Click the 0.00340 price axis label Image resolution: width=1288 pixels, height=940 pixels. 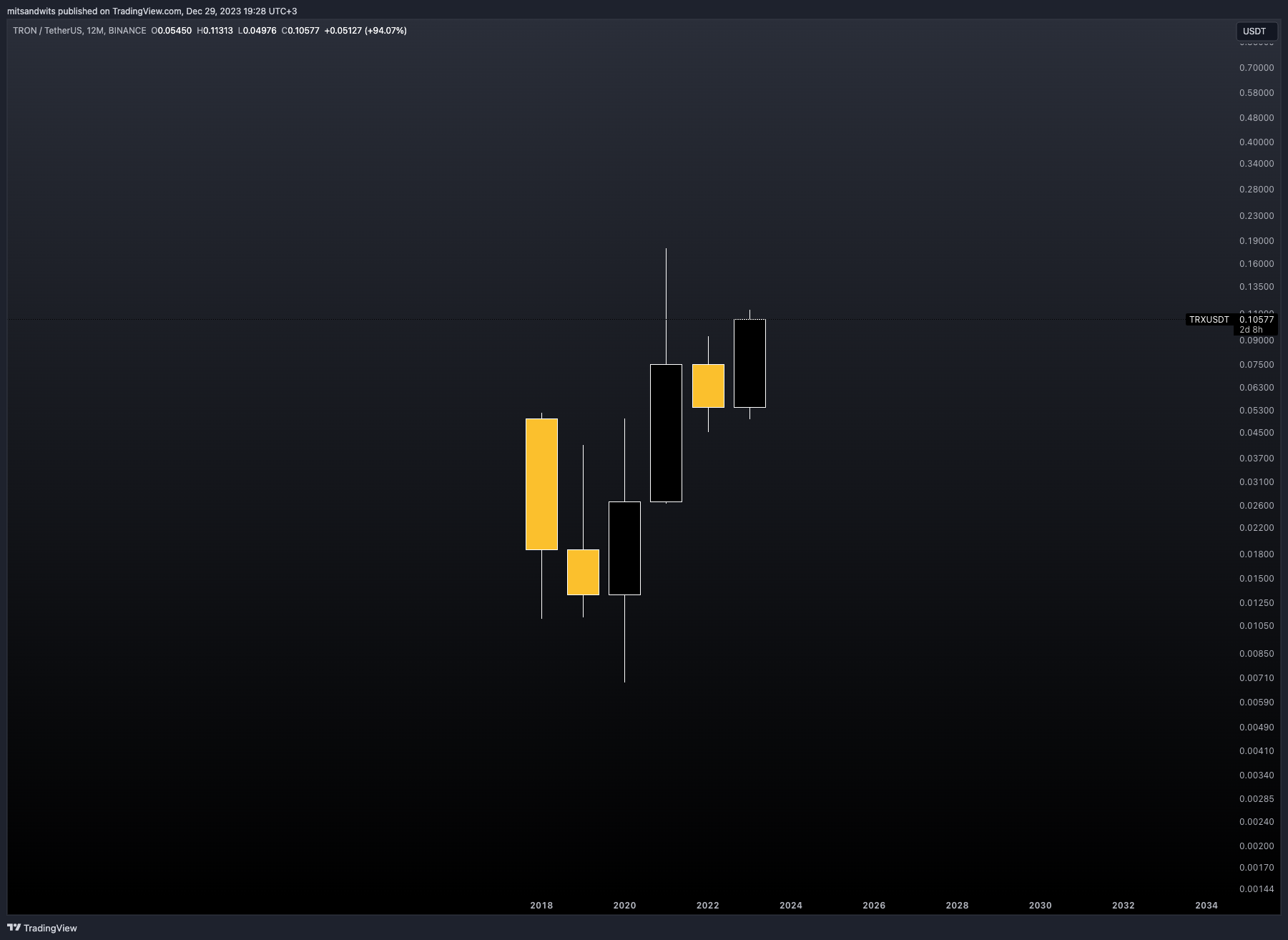coord(1257,775)
